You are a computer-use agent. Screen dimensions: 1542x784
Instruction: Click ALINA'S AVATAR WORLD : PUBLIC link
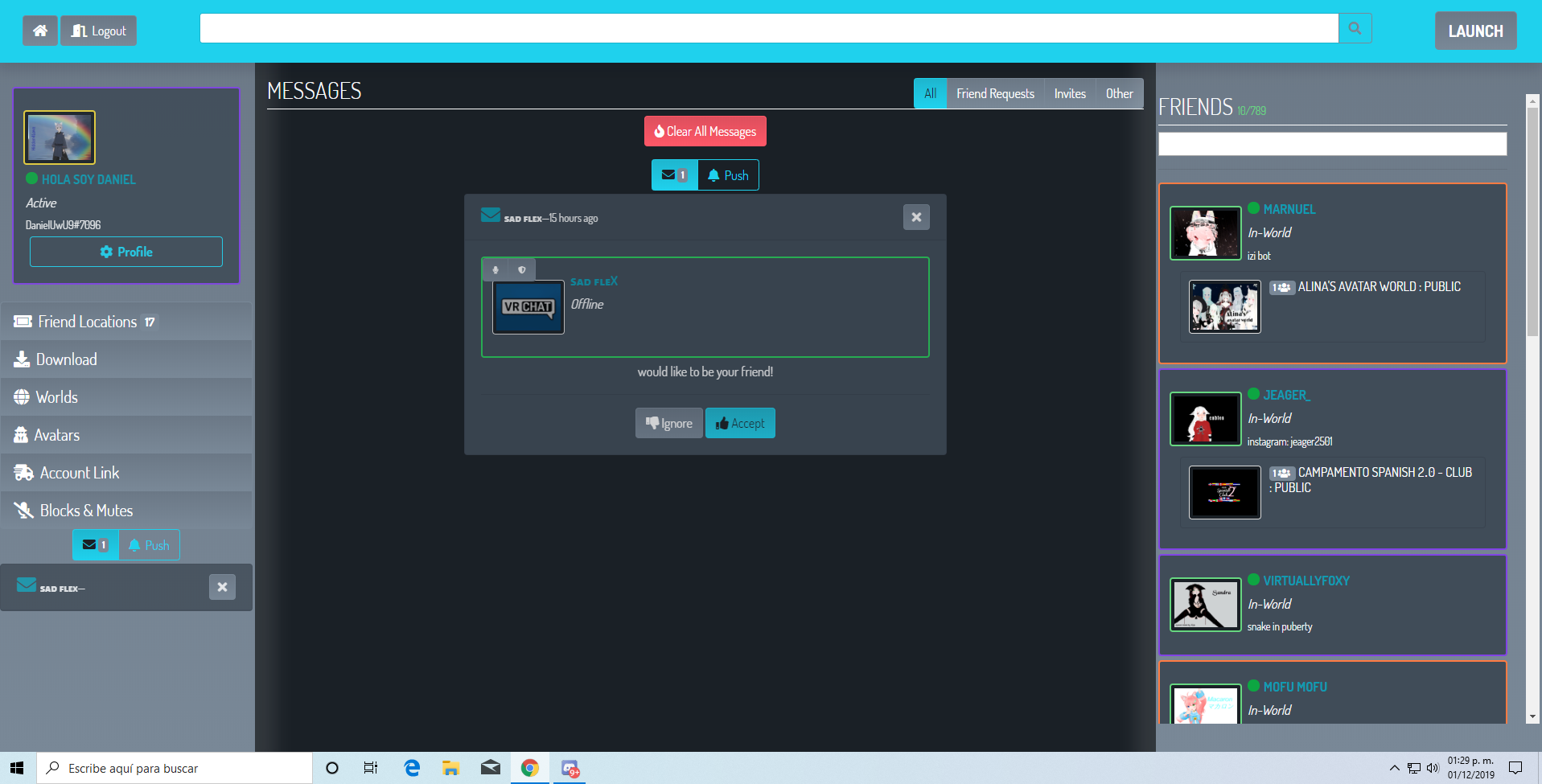[1380, 286]
